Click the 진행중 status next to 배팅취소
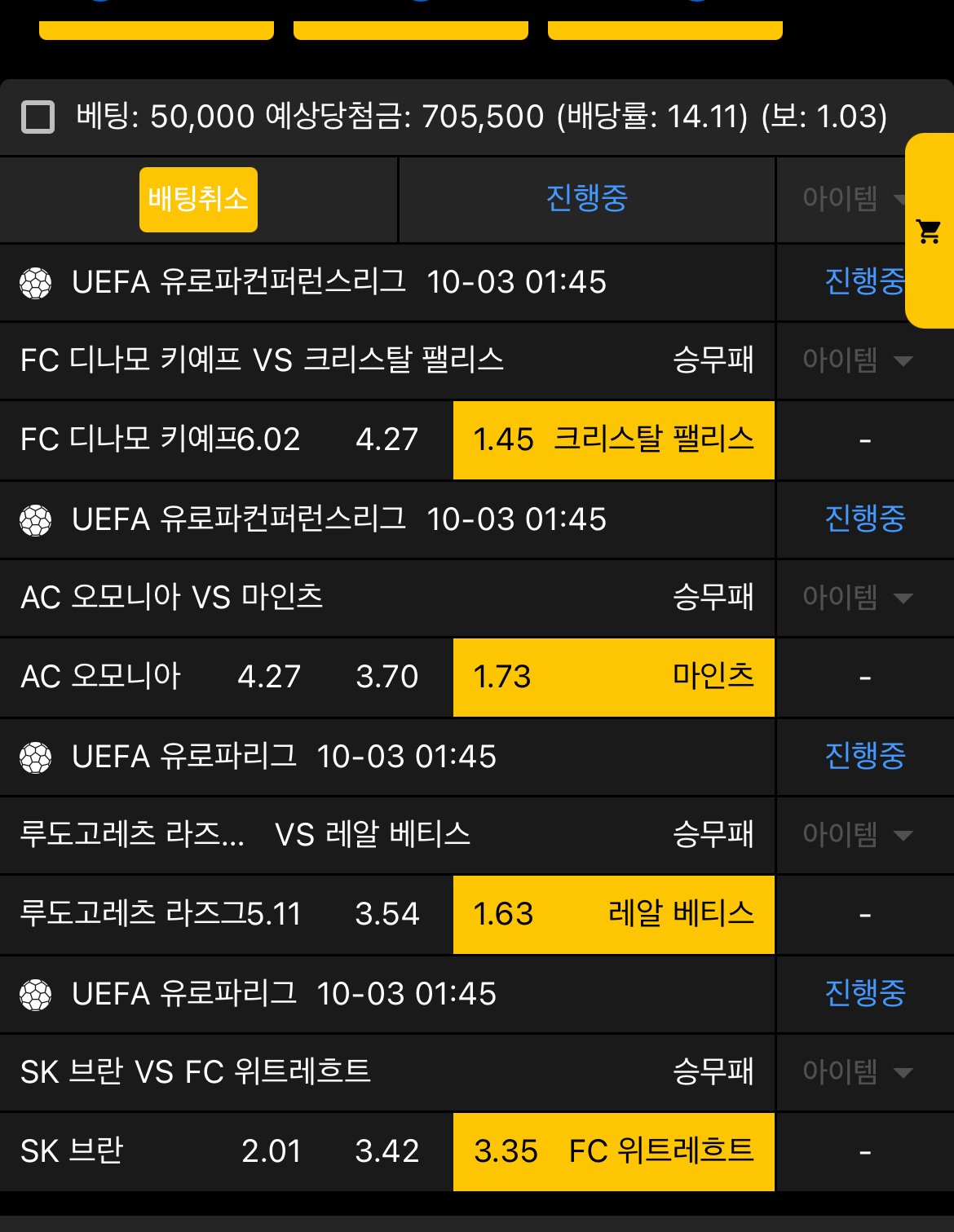This screenshot has height=1232, width=954. pyautogui.click(x=586, y=198)
